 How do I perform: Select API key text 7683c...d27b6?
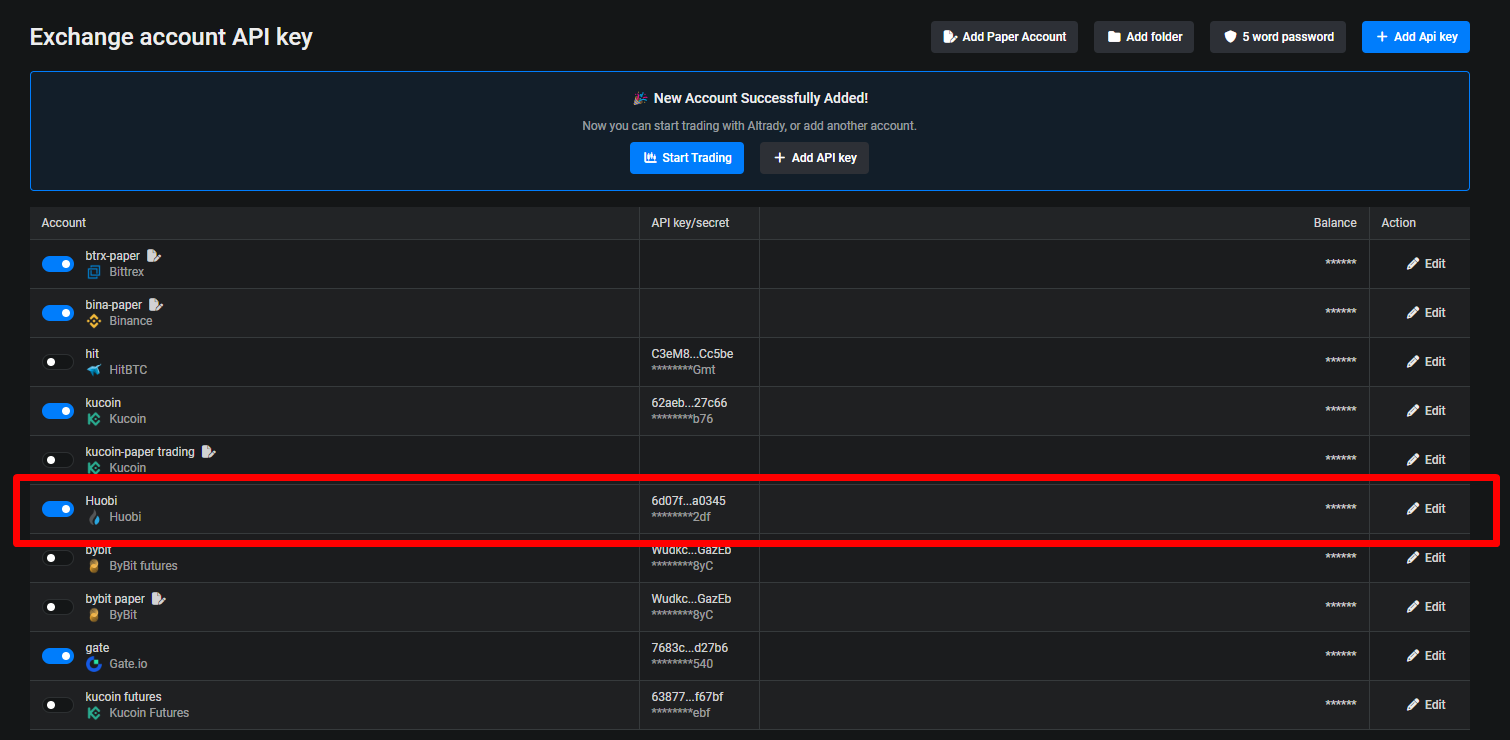coord(690,648)
